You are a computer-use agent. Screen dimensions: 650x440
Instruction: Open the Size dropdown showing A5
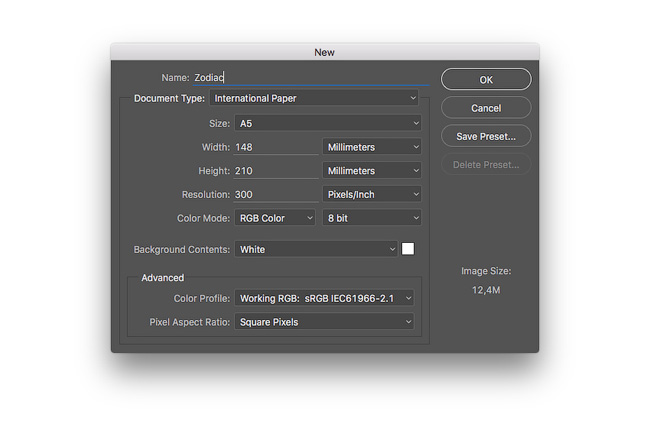[328, 123]
